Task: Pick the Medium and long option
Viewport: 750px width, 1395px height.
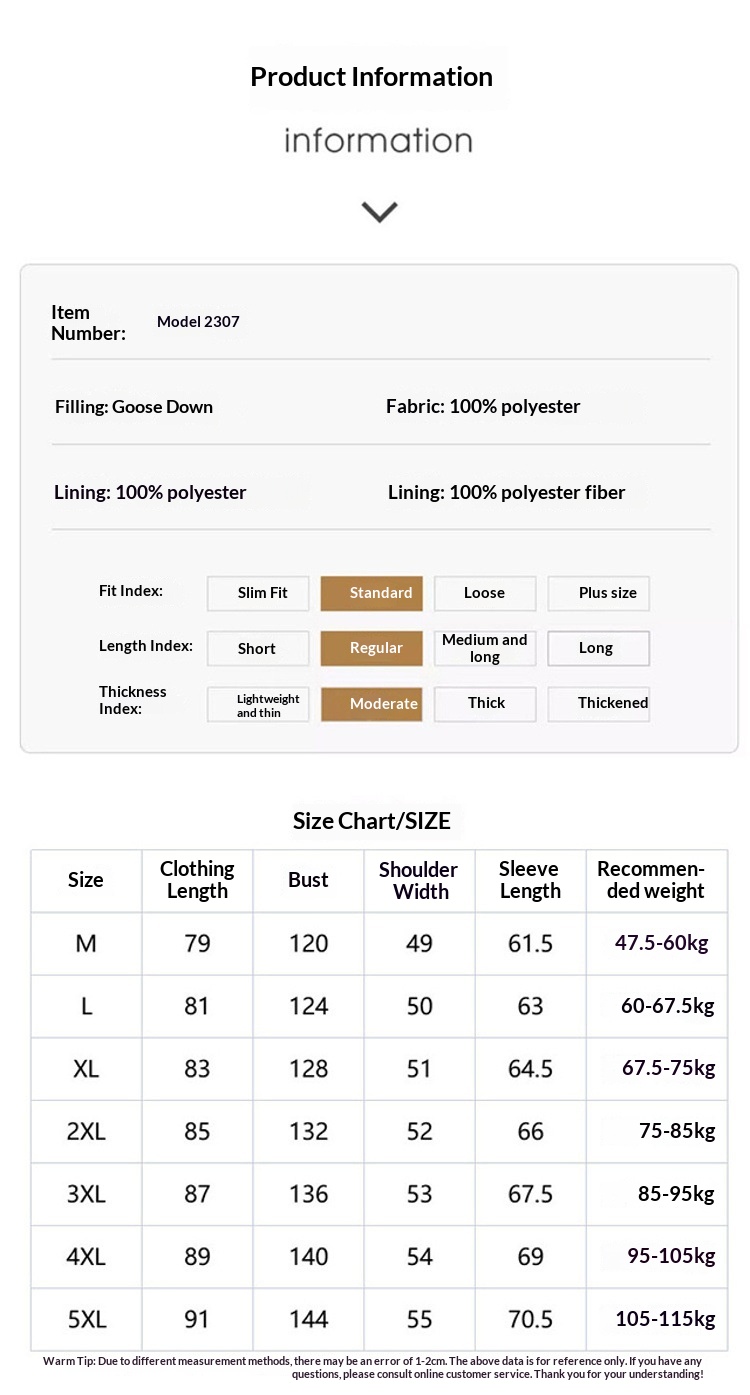Action: pos(485,648)
